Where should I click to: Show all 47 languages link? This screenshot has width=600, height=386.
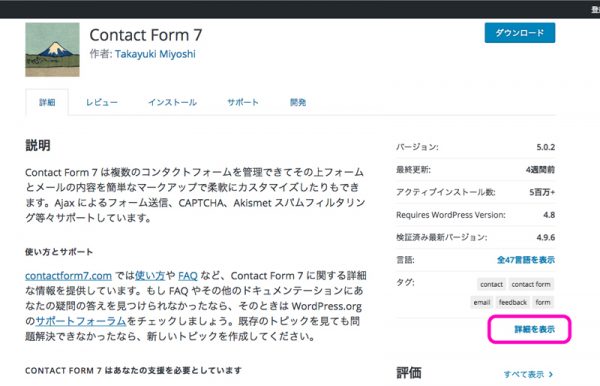[526, 260]
